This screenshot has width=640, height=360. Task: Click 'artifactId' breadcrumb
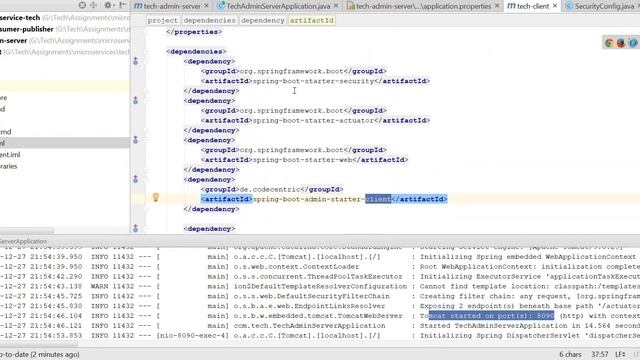(311, 20)
